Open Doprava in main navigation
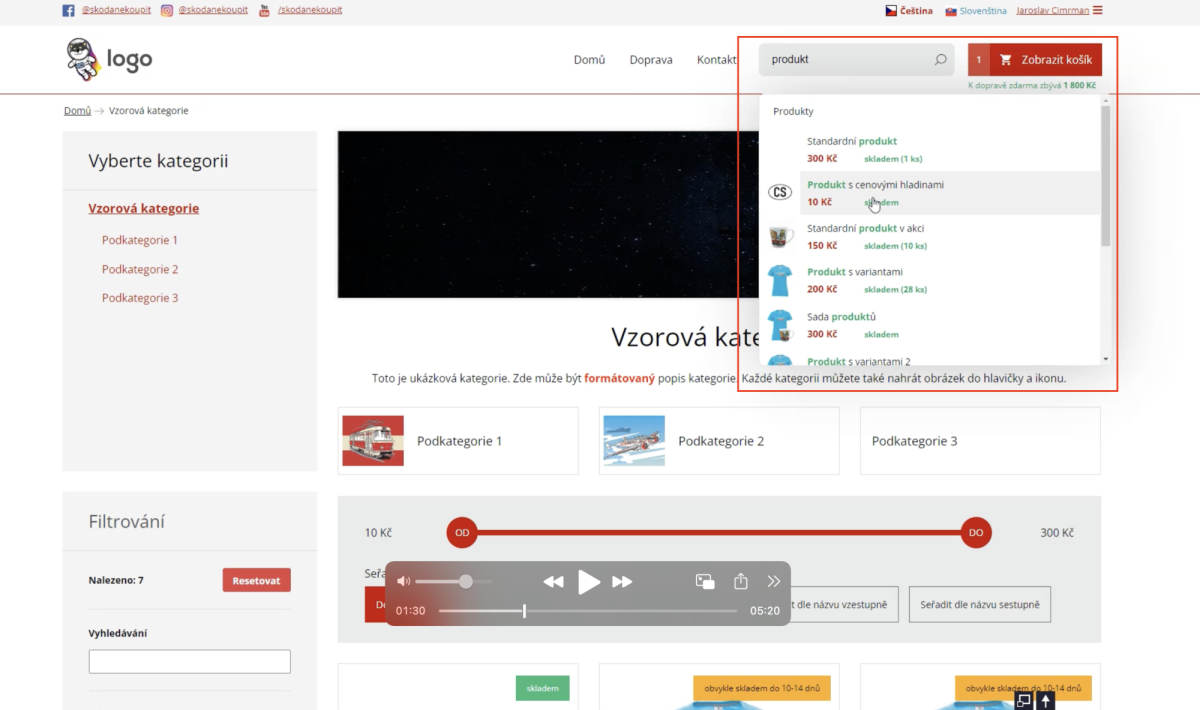The image size is (1200, 710). [x=651, y=60]
